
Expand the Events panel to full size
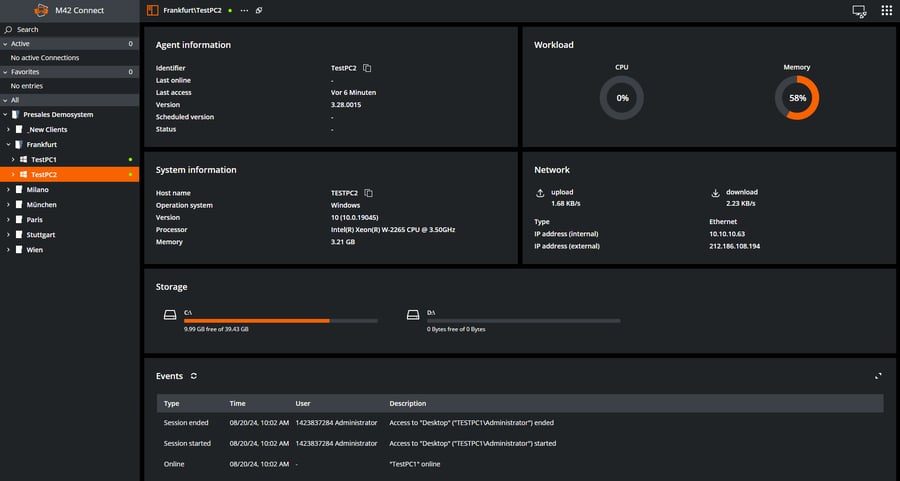click(x=878, y=376)
